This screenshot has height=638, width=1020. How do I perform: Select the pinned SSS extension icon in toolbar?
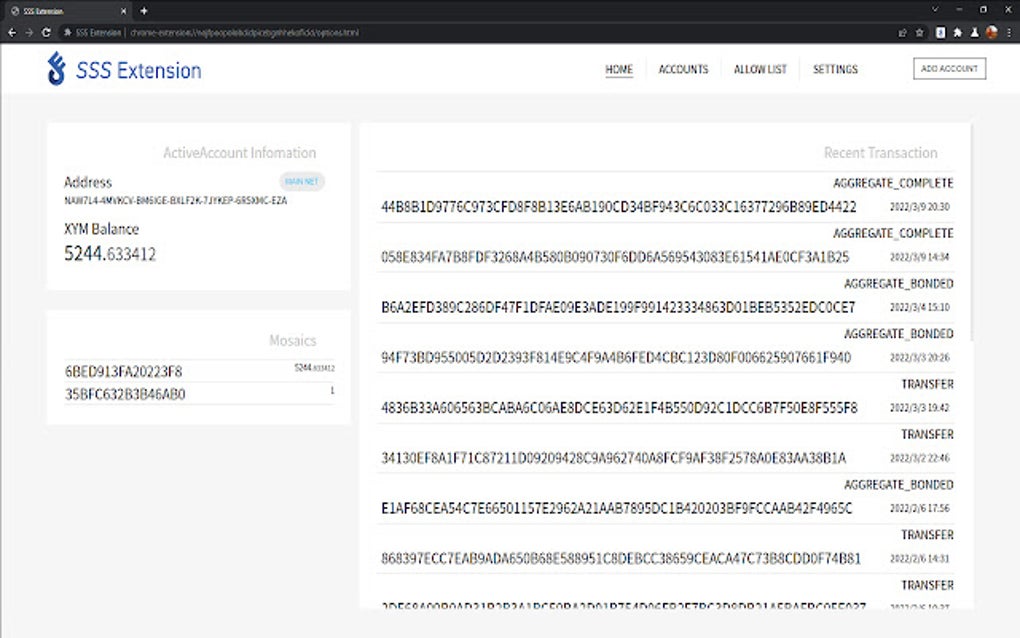pos(940,31)
